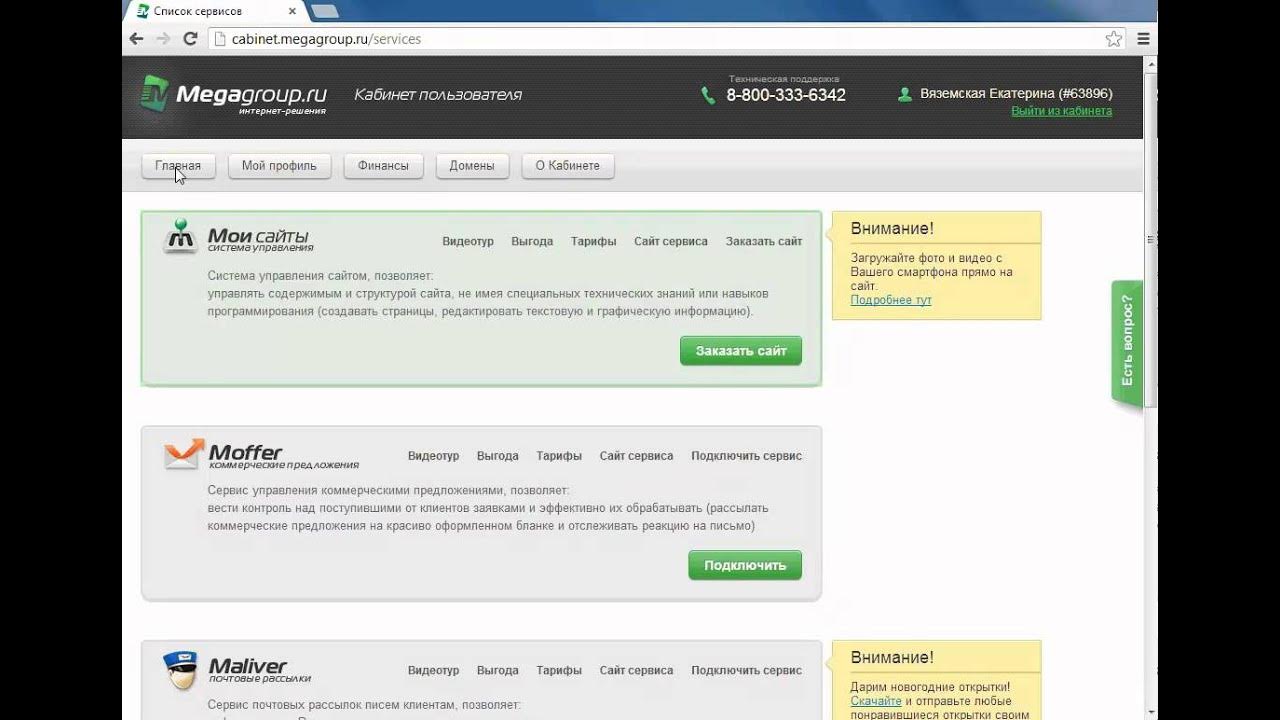Screen dimensions: 1280x720
Task: Click the Мои сайты service icon
Action: click(181, 236)
